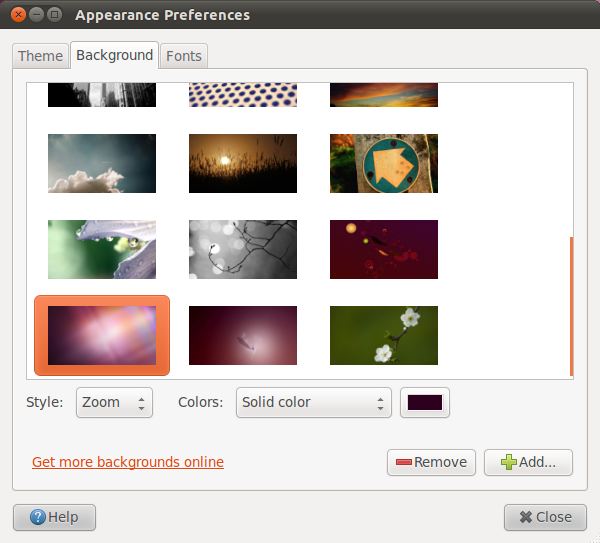This screenshot has height=543, width=600.
Task: Open Help for Appearance Preferences
Action: 54,517
